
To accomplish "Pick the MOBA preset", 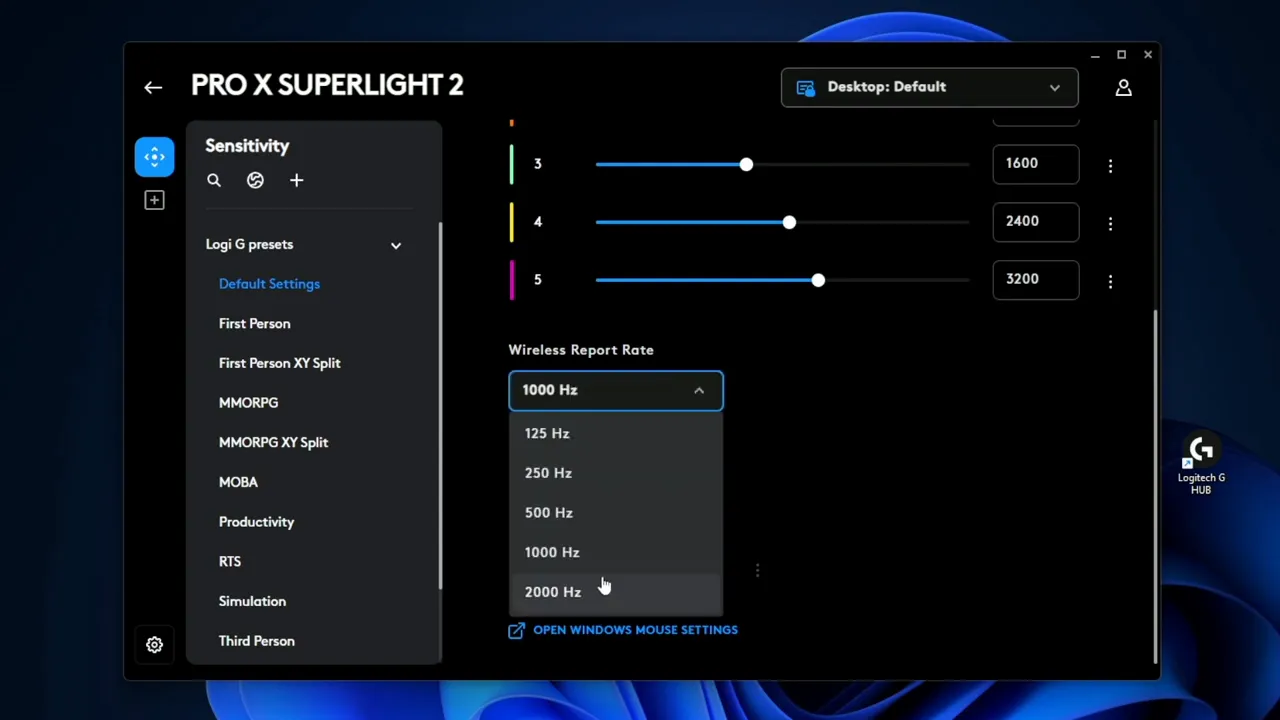I will 238,482.
